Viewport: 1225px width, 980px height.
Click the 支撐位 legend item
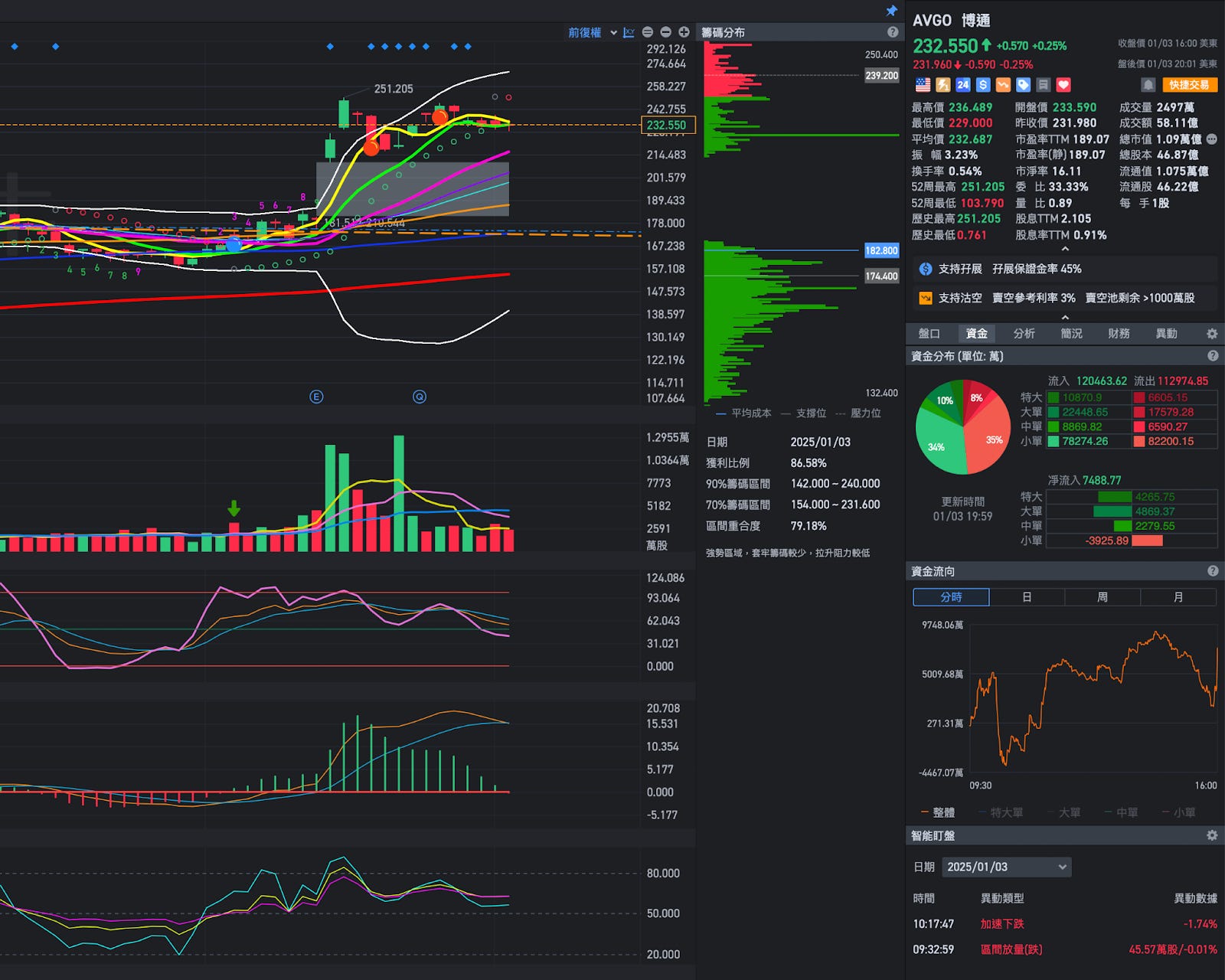pyautogui.click(x=804, y=413)
